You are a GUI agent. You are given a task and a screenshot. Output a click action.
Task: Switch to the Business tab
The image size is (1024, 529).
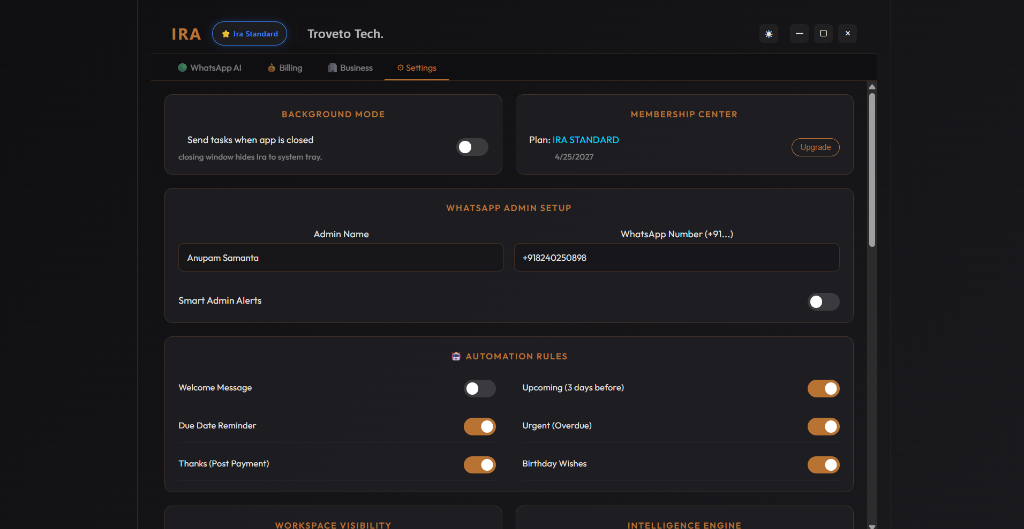tap(350, 68)
